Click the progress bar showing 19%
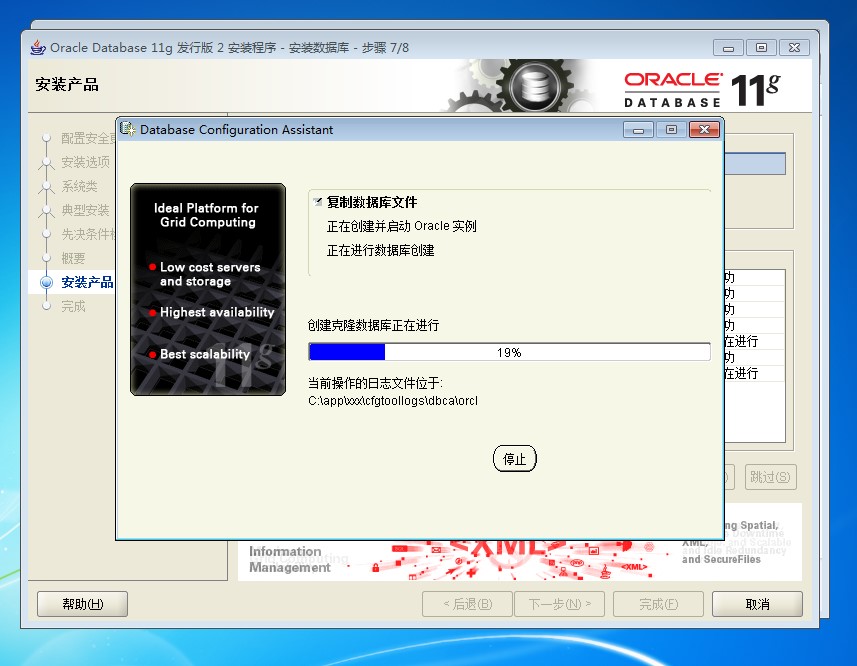The image size is (857, 666). (510, 352)
